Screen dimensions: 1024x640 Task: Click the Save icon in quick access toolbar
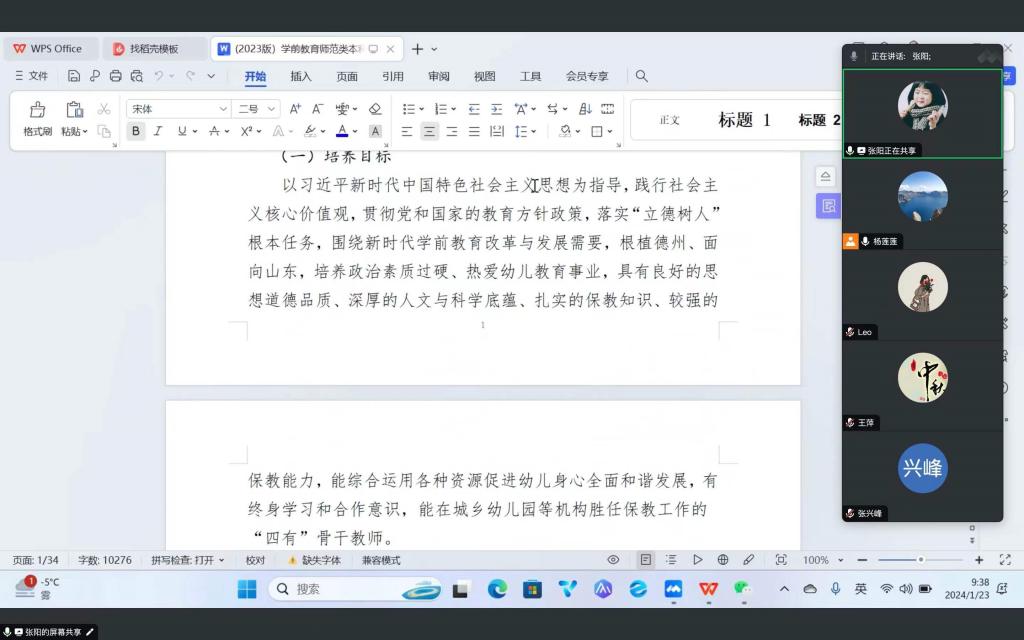74,76
